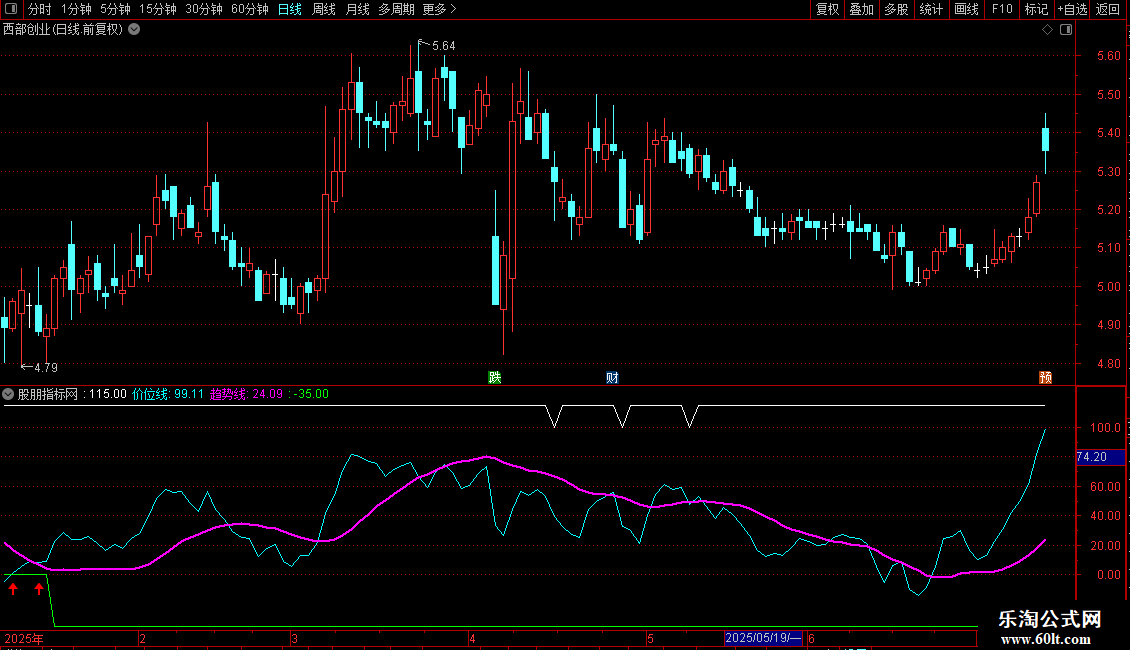Open the 股朋指标网 indicator dropdown

click(8, 394)
